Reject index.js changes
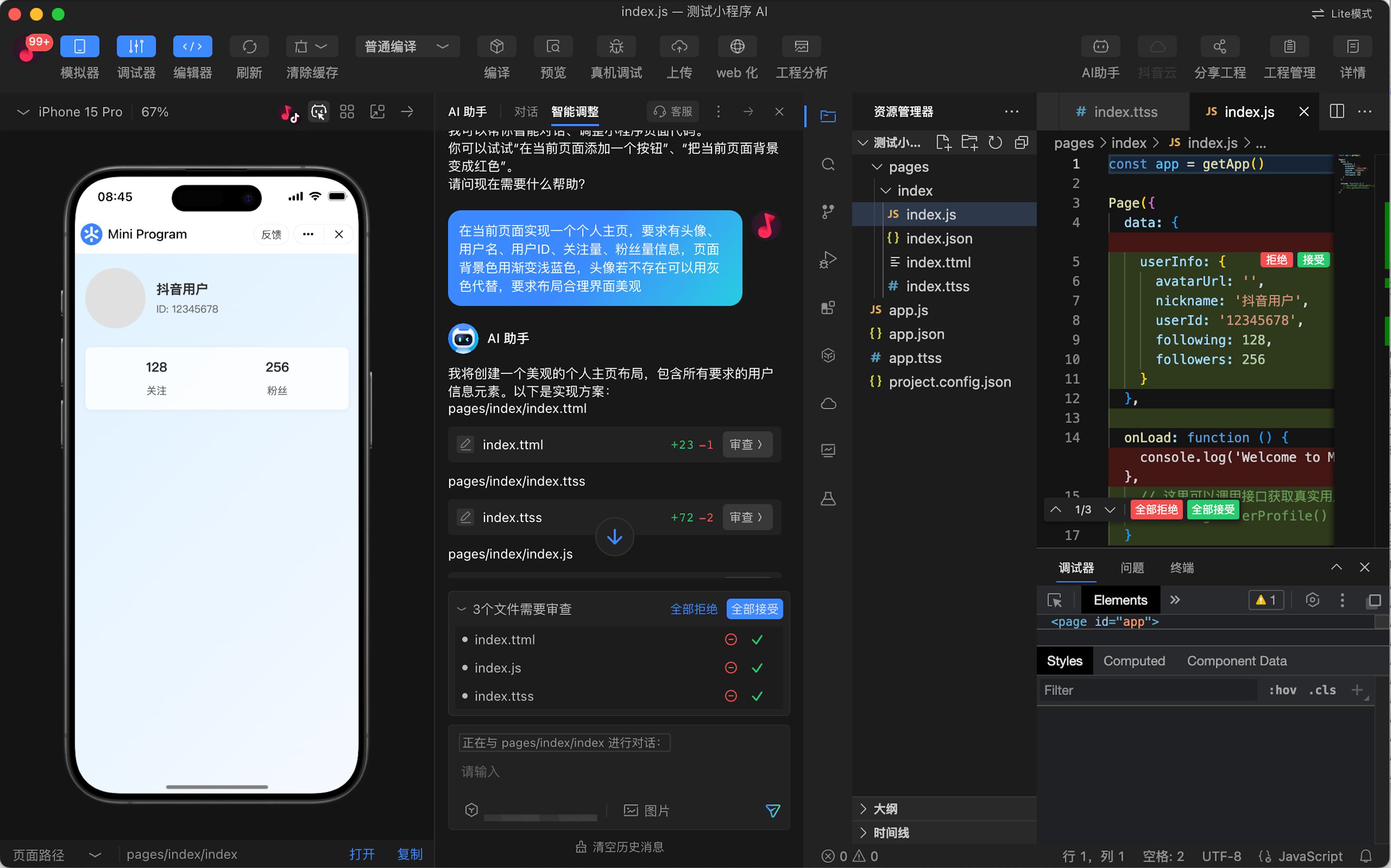The image size is (1391, 868). [731, 667]
